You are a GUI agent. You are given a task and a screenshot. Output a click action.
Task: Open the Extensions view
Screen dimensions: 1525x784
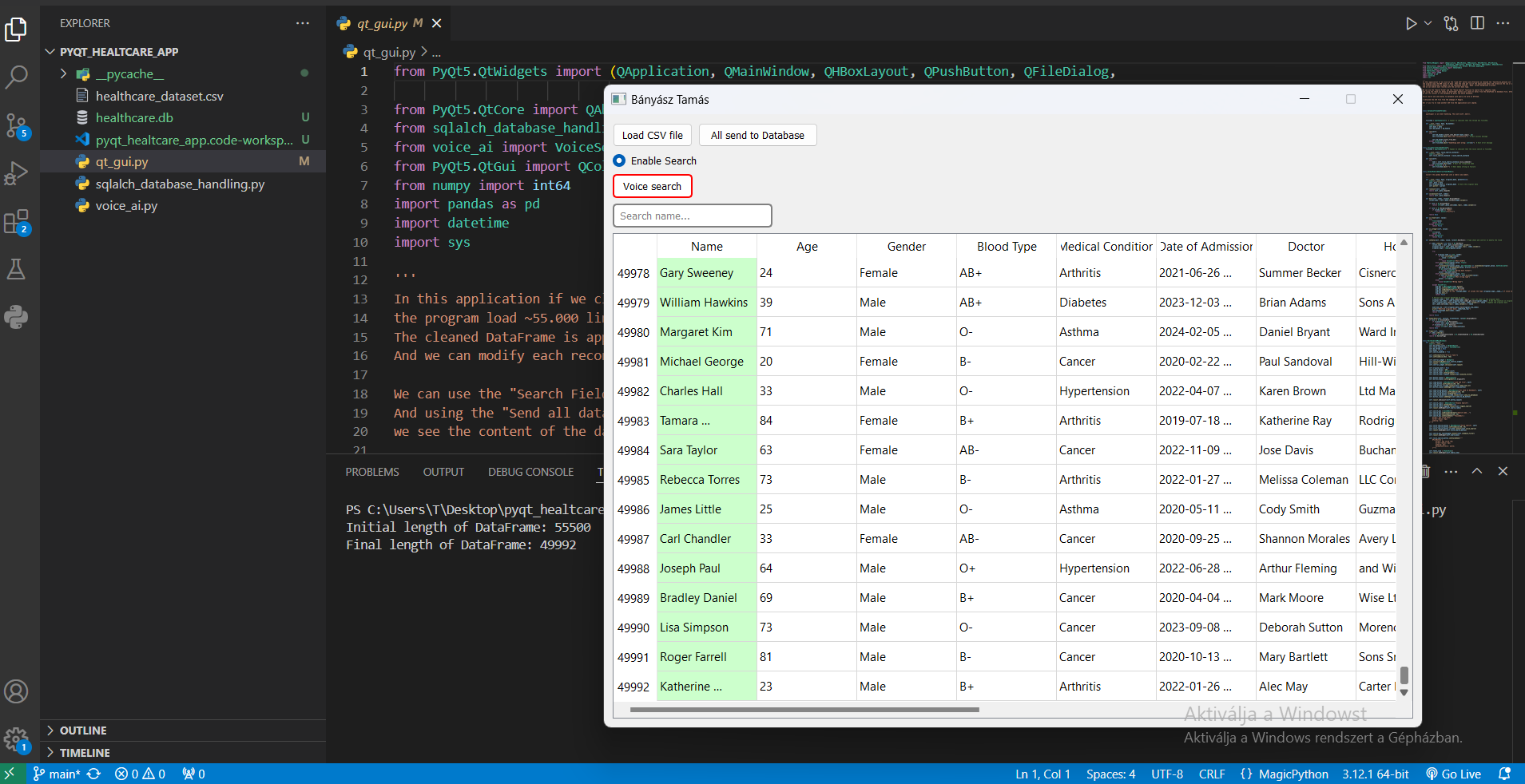pos(16,221)
